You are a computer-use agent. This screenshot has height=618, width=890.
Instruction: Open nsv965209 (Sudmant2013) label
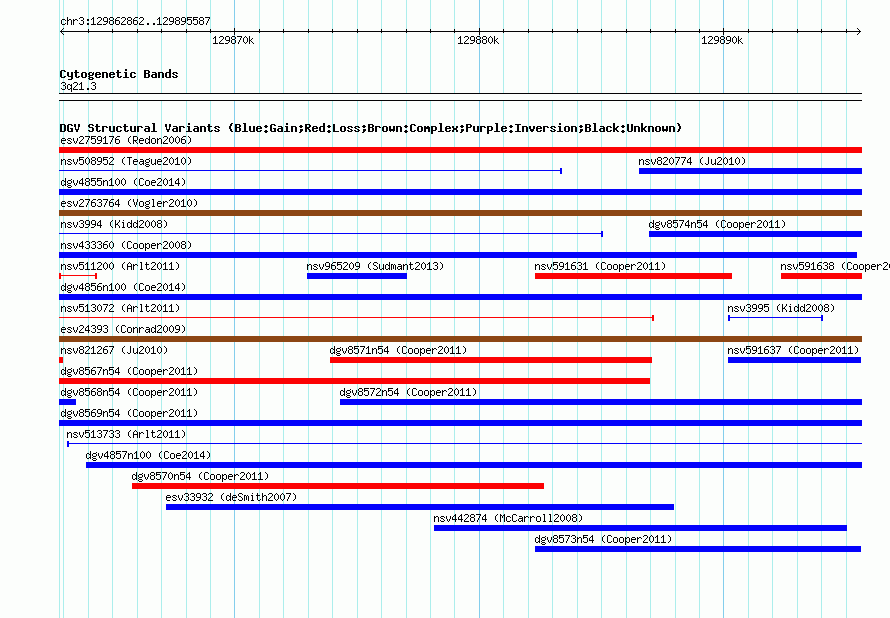(x=375, y=266)
